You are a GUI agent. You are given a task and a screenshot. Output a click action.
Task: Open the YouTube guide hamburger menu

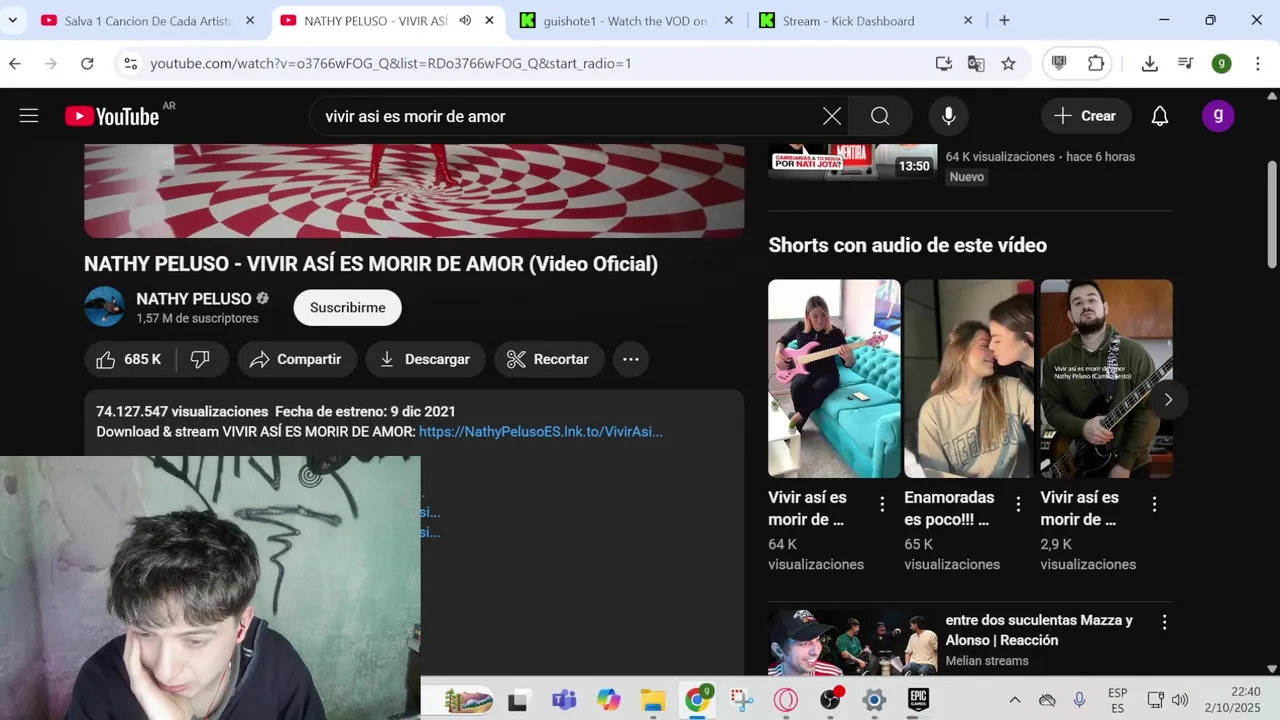tap(29, 116)
